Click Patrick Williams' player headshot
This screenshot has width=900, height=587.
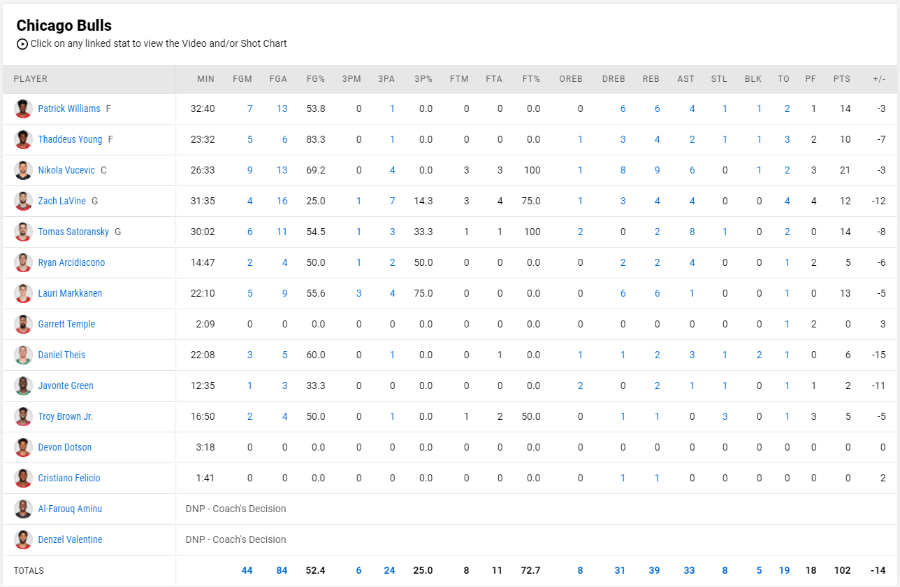pyautogui.click(x=23, y=108)
